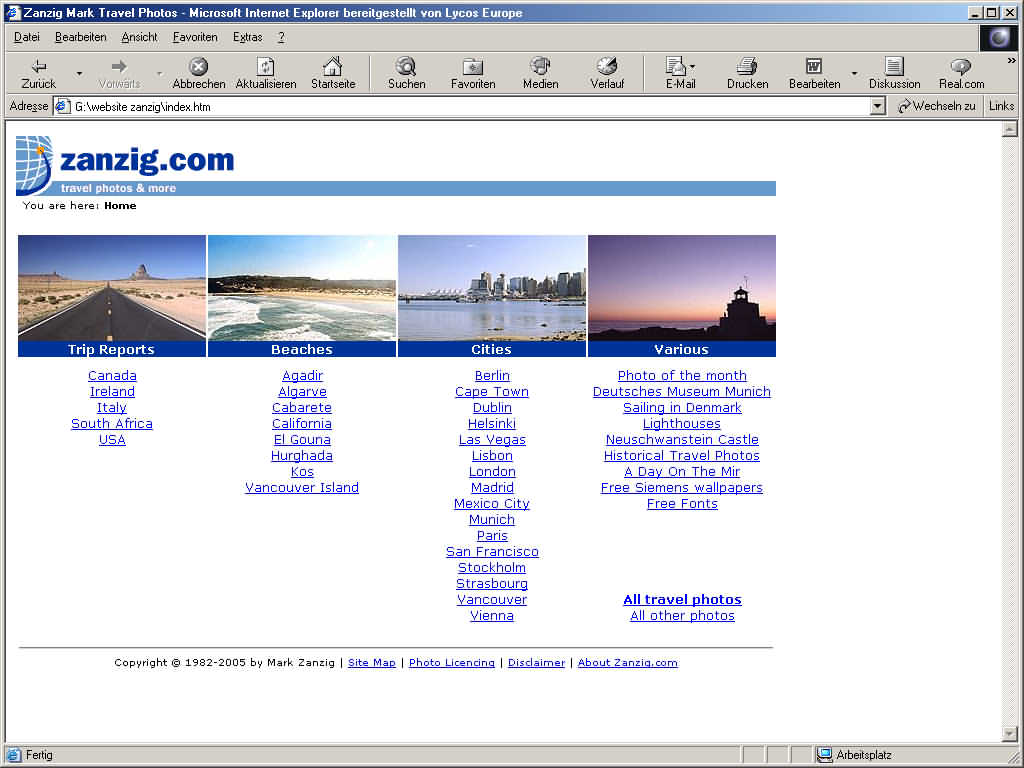
Task: Click the vertical scrollbar down arrow
Action: [1009, 734]
